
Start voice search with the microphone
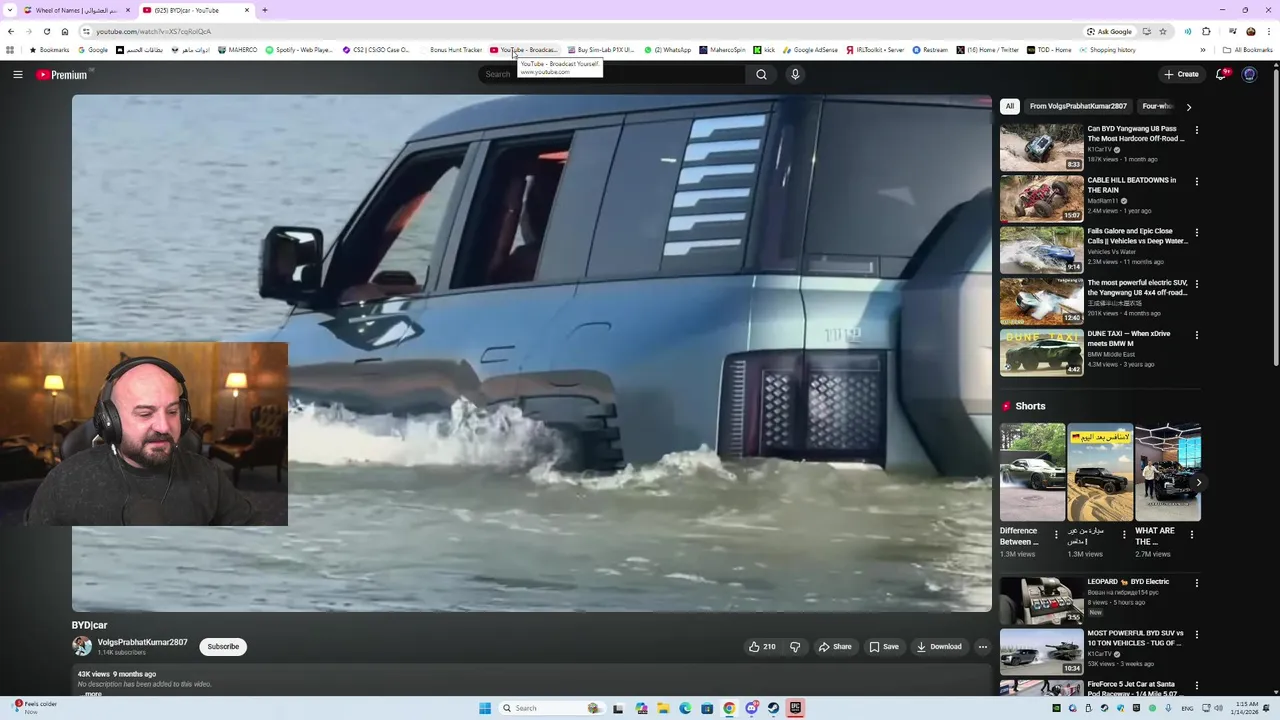click(795, 74)
